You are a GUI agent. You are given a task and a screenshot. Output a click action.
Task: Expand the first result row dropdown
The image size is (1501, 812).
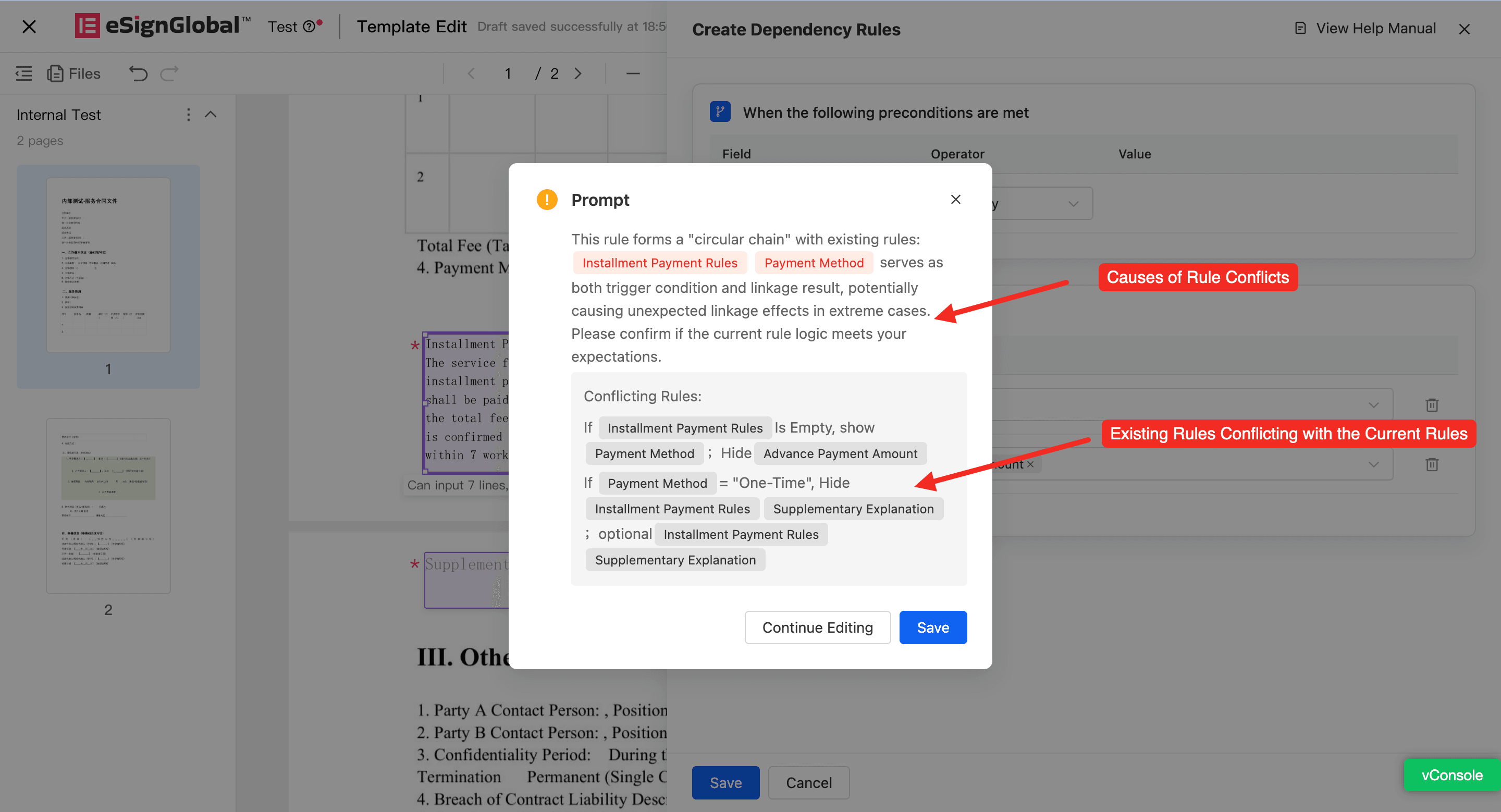(1373, 405)
